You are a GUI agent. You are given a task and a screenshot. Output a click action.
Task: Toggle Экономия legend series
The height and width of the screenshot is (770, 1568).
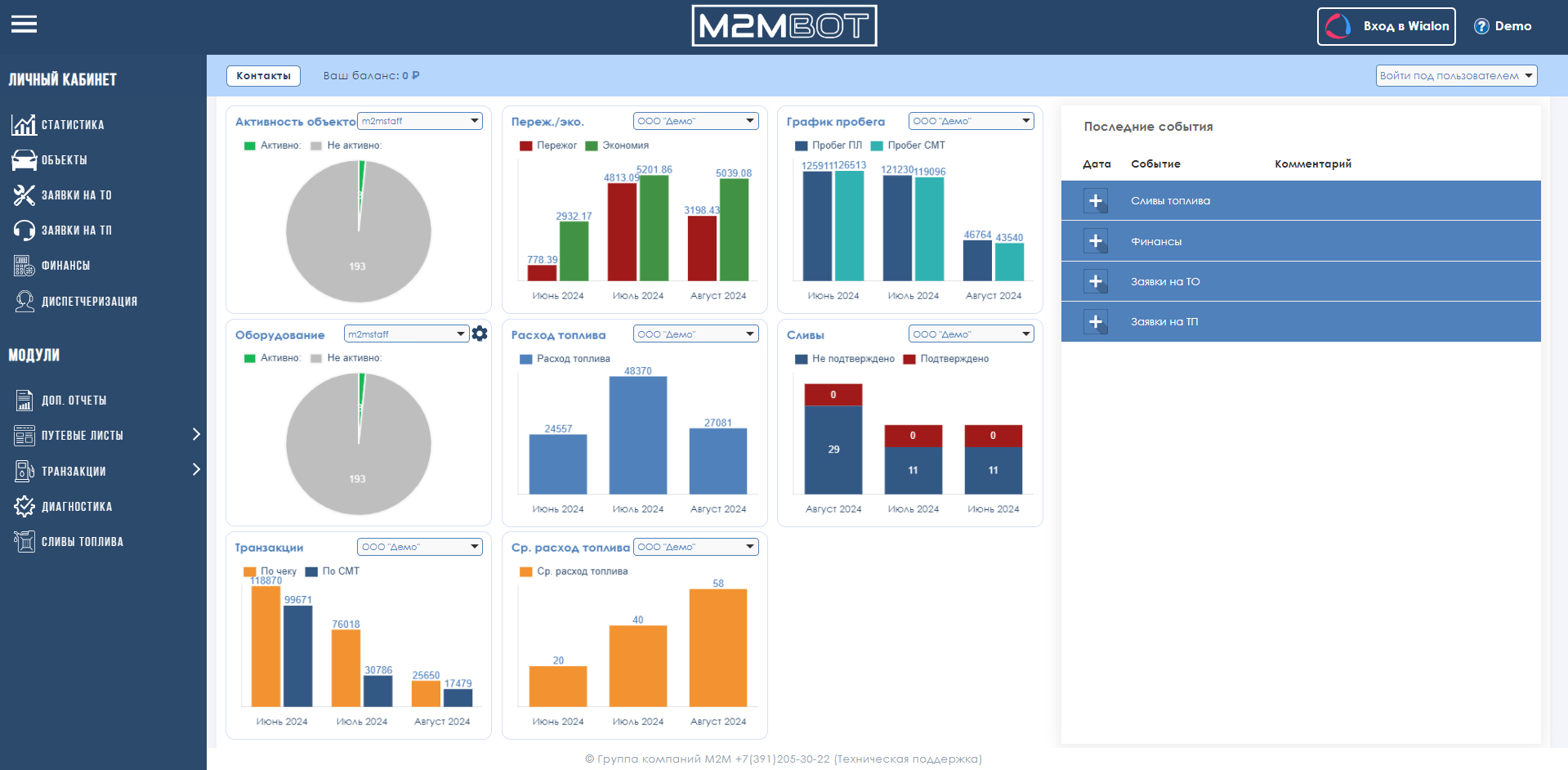coord(617,145)
